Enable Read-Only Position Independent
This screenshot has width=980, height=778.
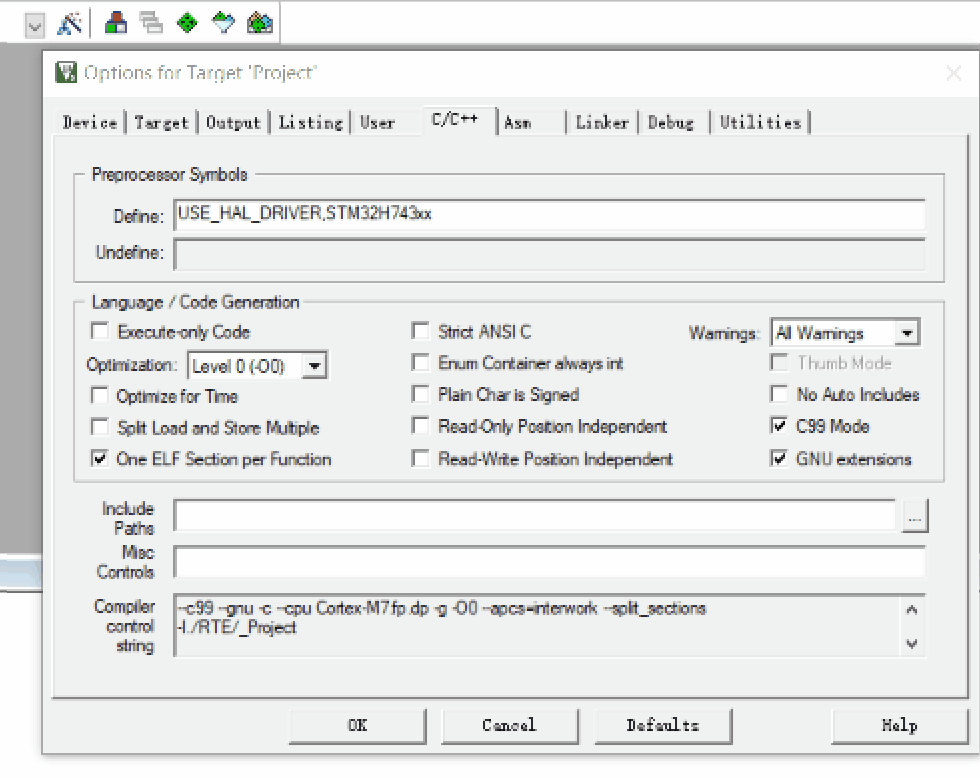coord(421,426)
